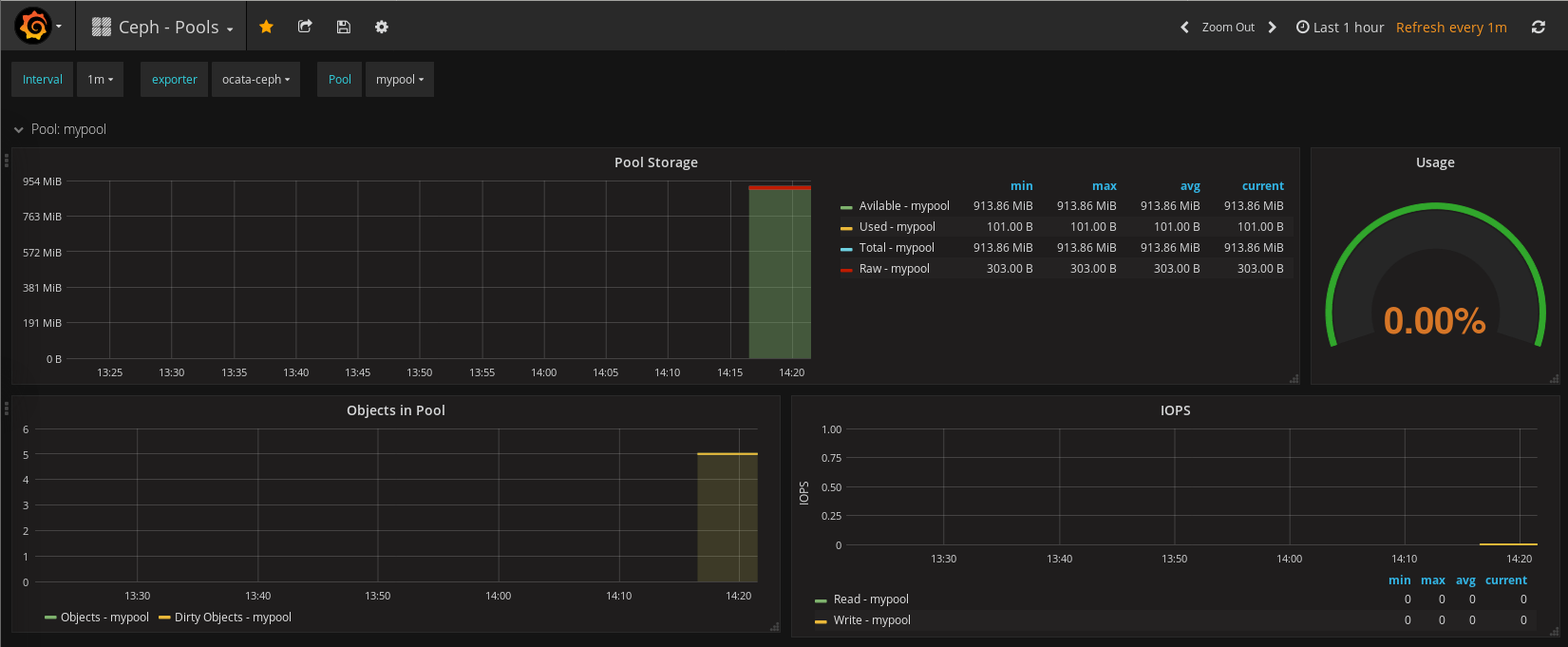Screen dimensions: 1568x647
Task: Open the ocata-ceph exporter dropdown
Action: [255, 80]
